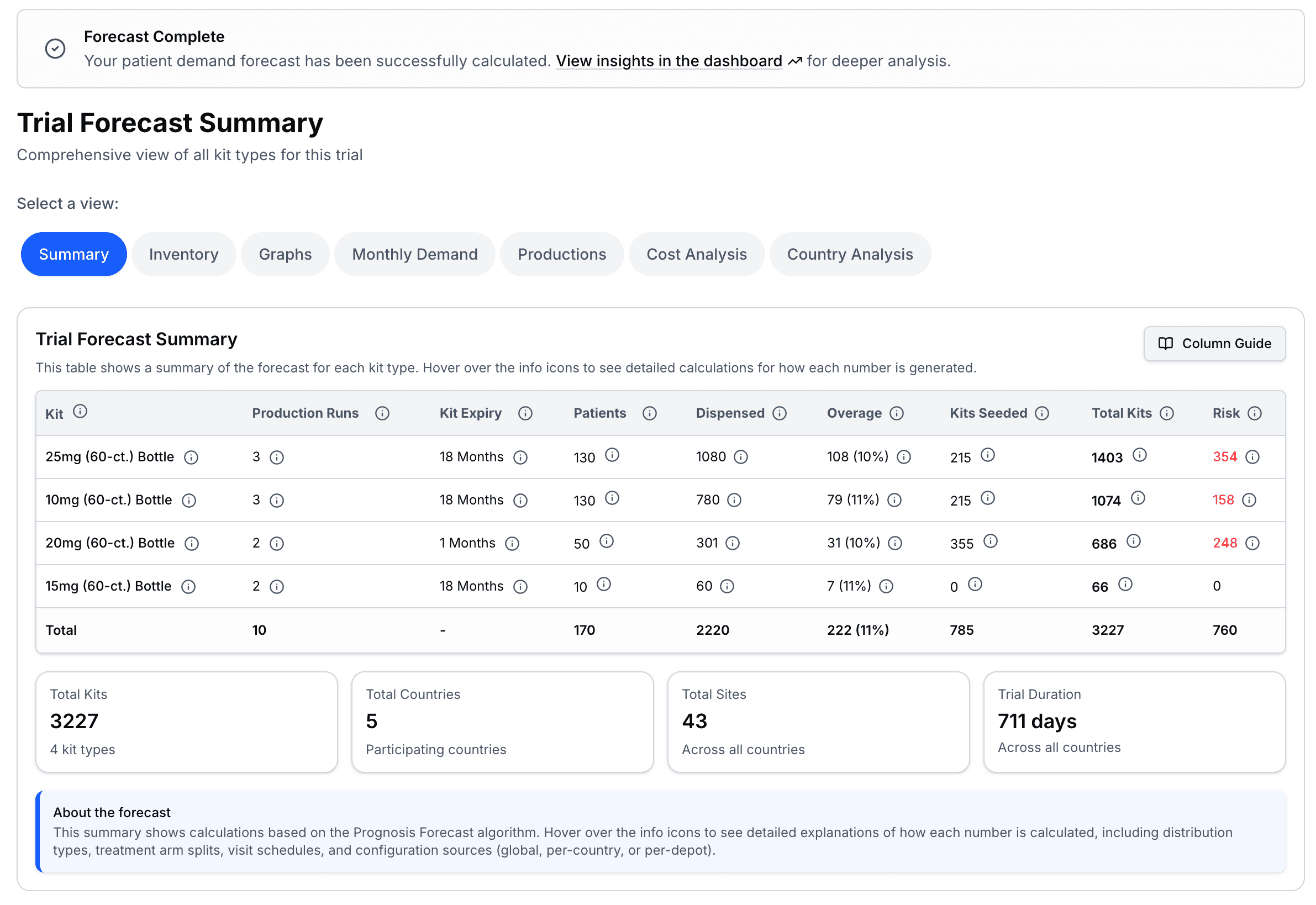Click info icon next to Kit header
This screenshot has width=1316, height=905.
coord(80,412)
